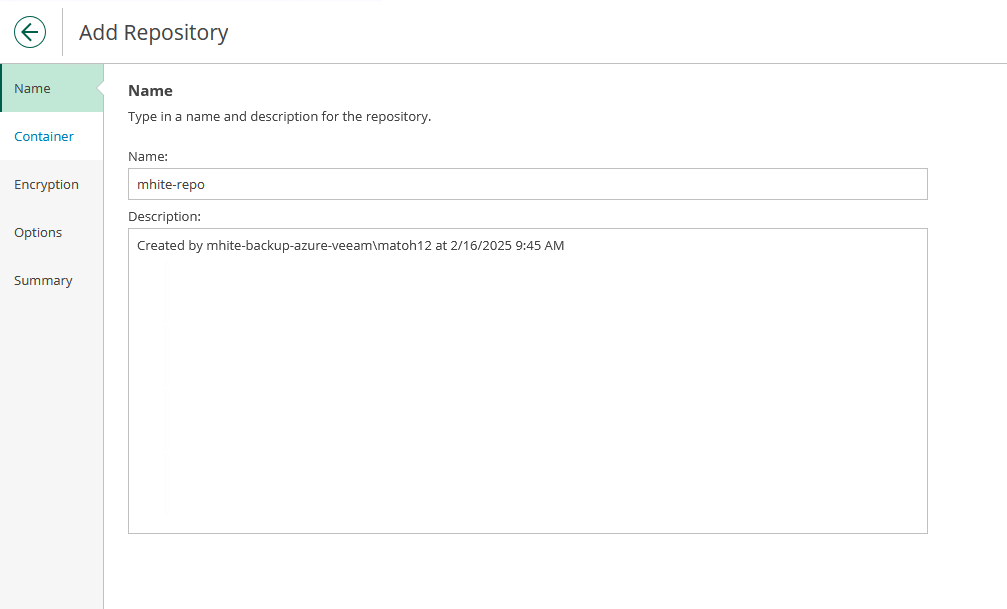Click the "Name:" field label
The image size is (1007, 609).
click(x=148, y=156)
